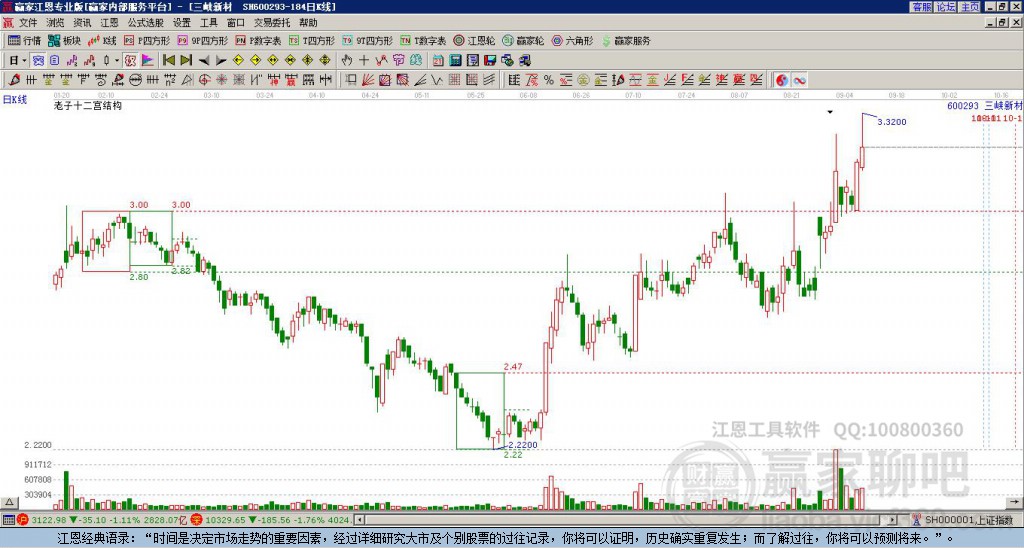Click the 10329.65 Shenzhen index status value
Viewport: 1024px width, 548px height.
[x=225, y=520]
